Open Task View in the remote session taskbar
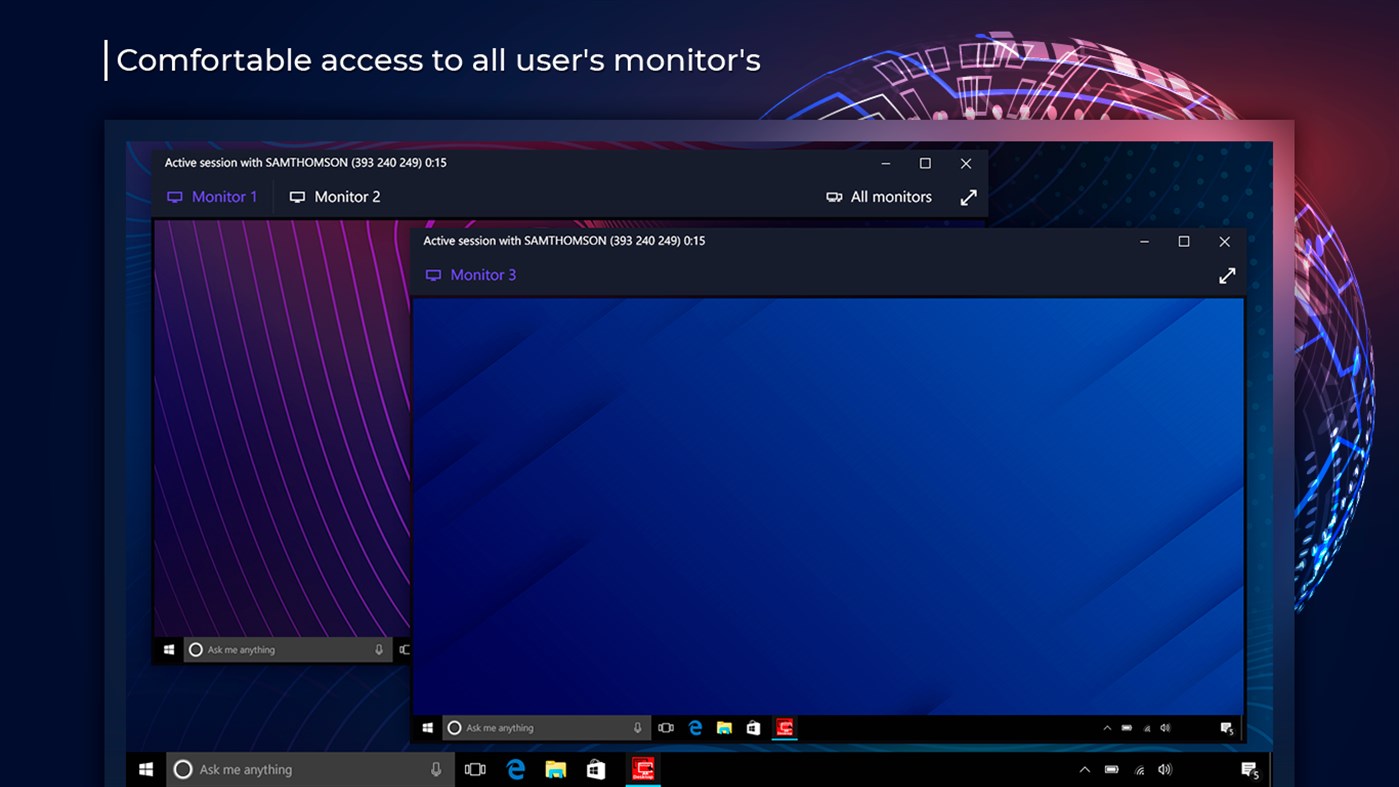 pyautogui.click(x=666, y=727)
